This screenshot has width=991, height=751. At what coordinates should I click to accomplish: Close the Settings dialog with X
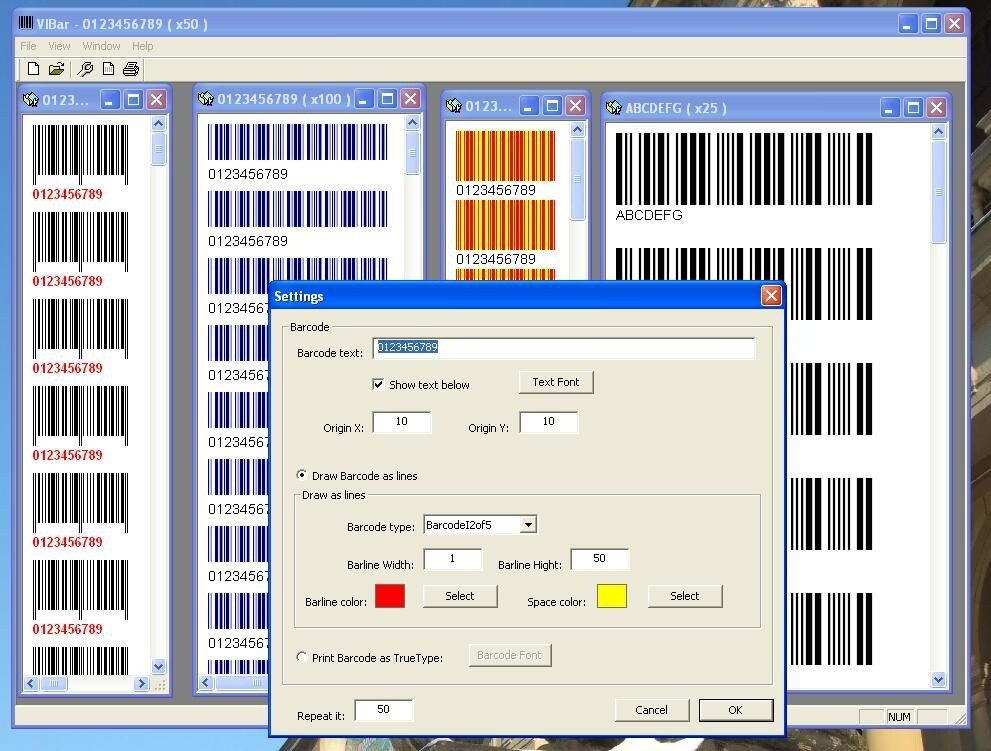[x=771, y=296]
